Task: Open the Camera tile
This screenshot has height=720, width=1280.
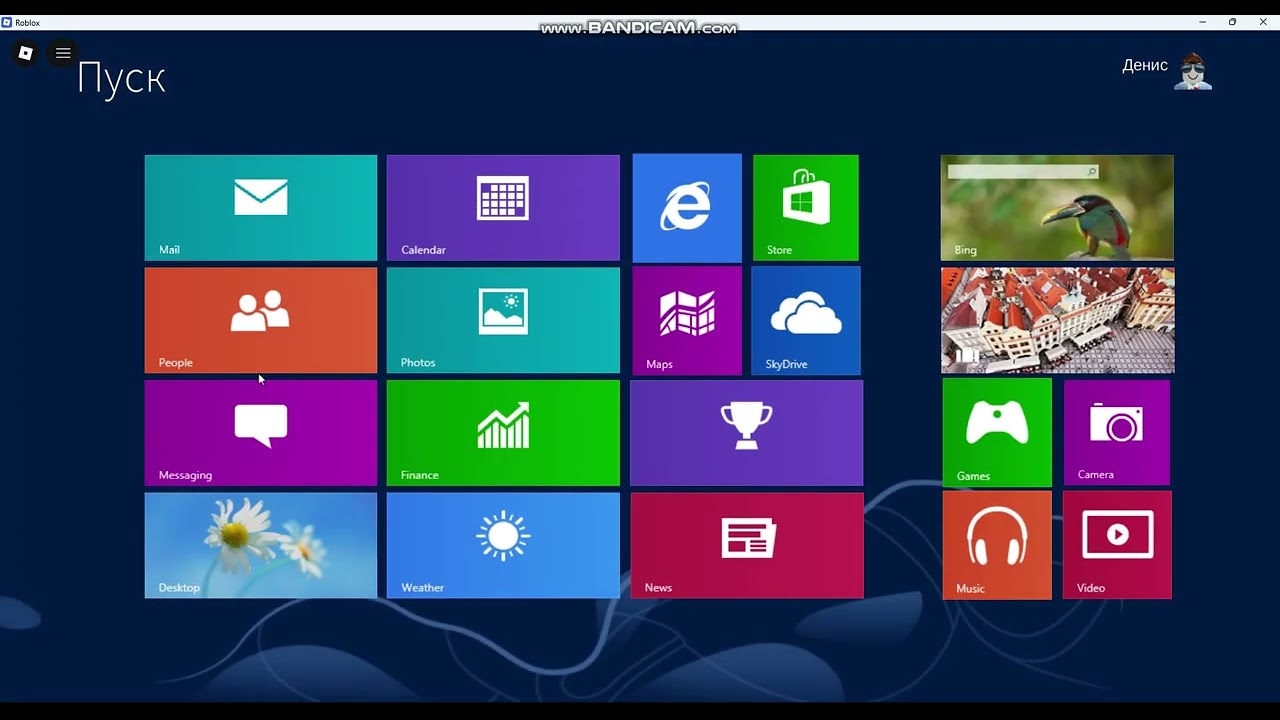Action: (x=1117, y=433)
